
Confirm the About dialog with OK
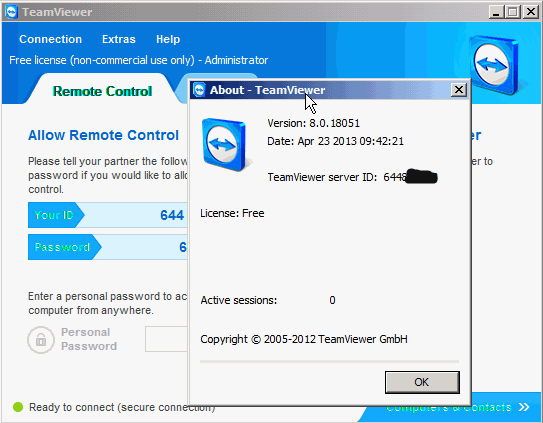click(422, 382)
